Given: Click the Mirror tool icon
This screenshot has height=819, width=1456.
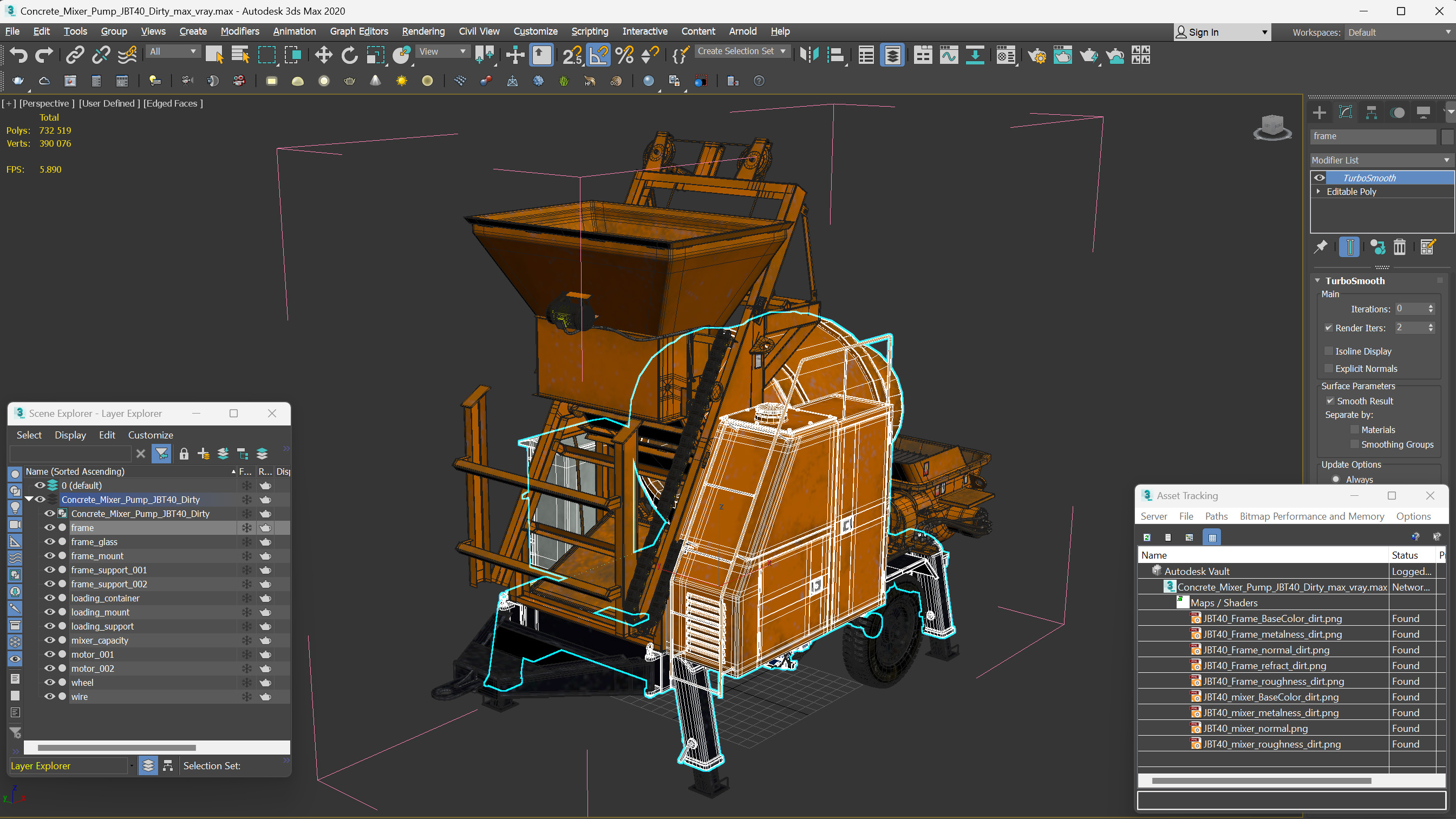Looking at the screenshot, I should pyautogui.click(x=809, y=55).
